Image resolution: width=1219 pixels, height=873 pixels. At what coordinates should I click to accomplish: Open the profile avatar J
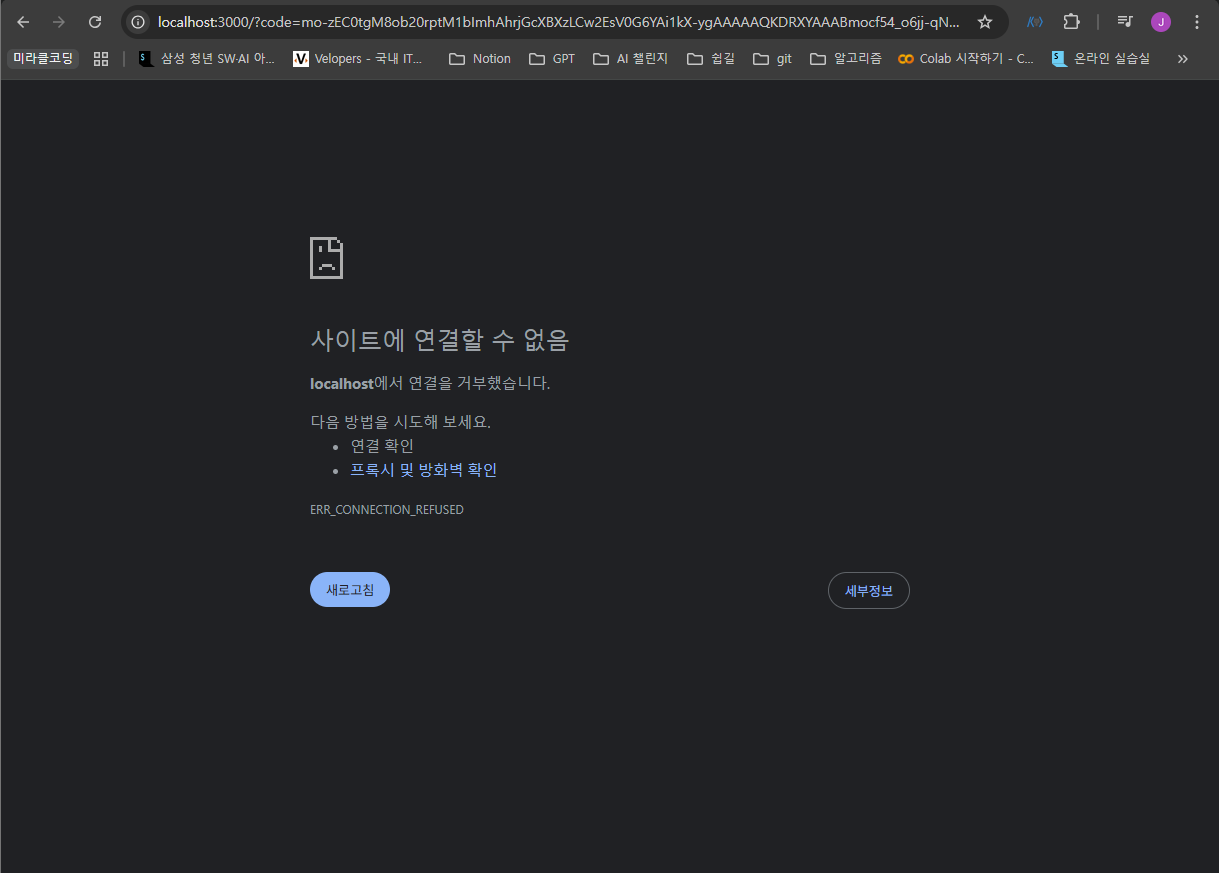pyautogui.click(x=1161, y=22)
